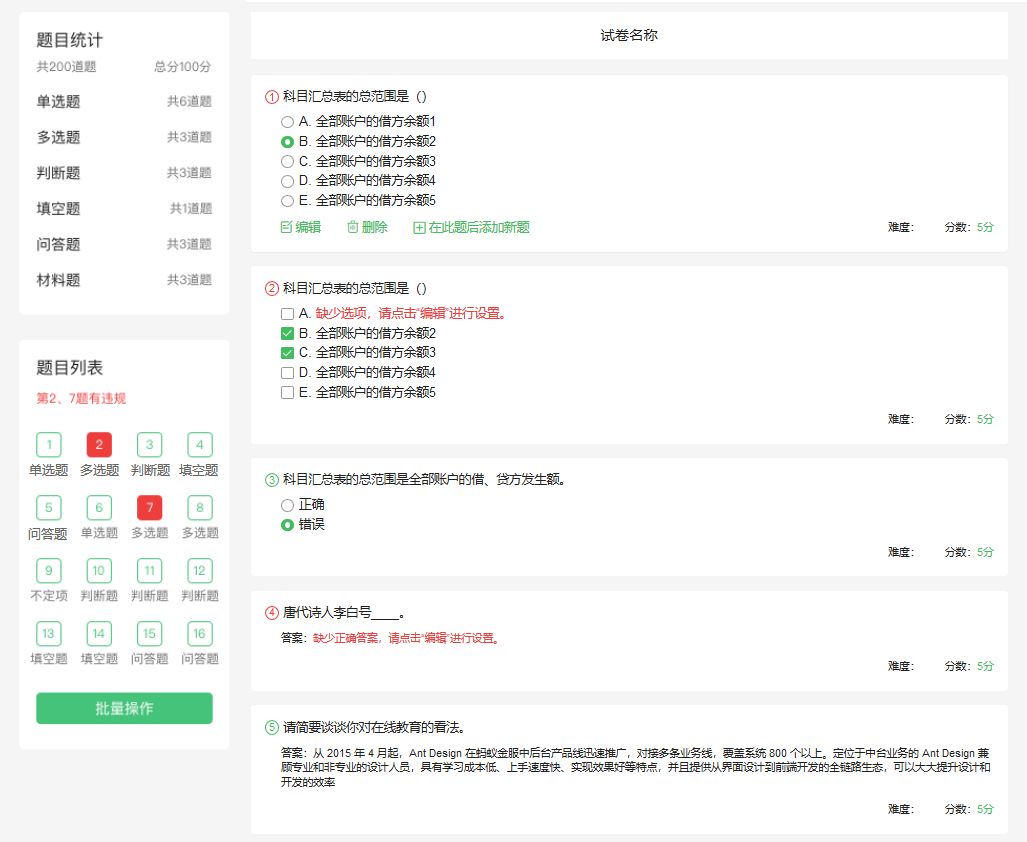
Task: Click the 批量操作 button
Action: [124, 708]
